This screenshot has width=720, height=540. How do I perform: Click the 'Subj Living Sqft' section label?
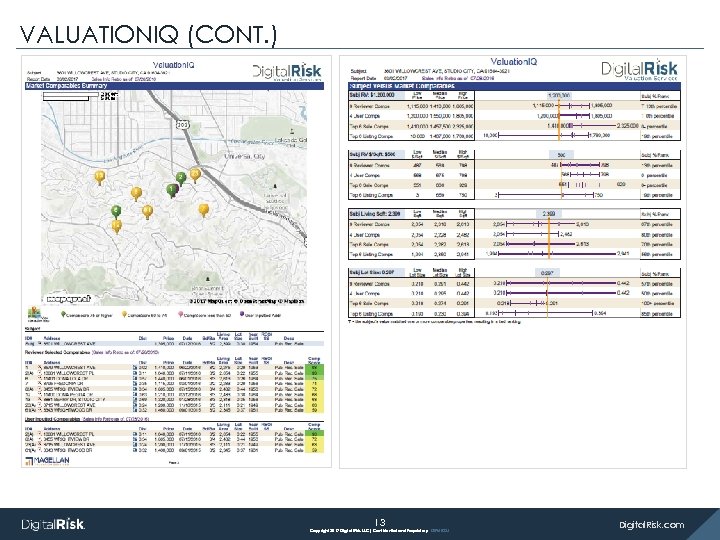coord(375,214)
